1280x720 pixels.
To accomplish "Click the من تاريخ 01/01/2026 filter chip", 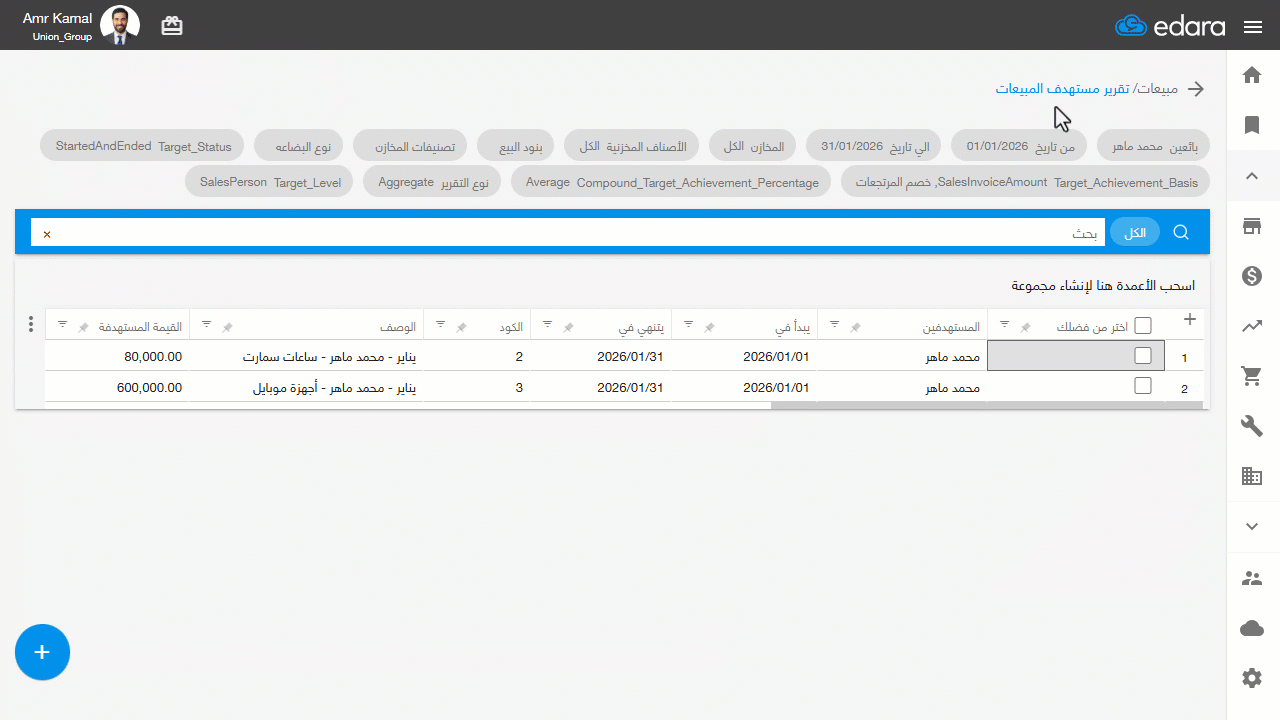I will (x=1020, y=146).
